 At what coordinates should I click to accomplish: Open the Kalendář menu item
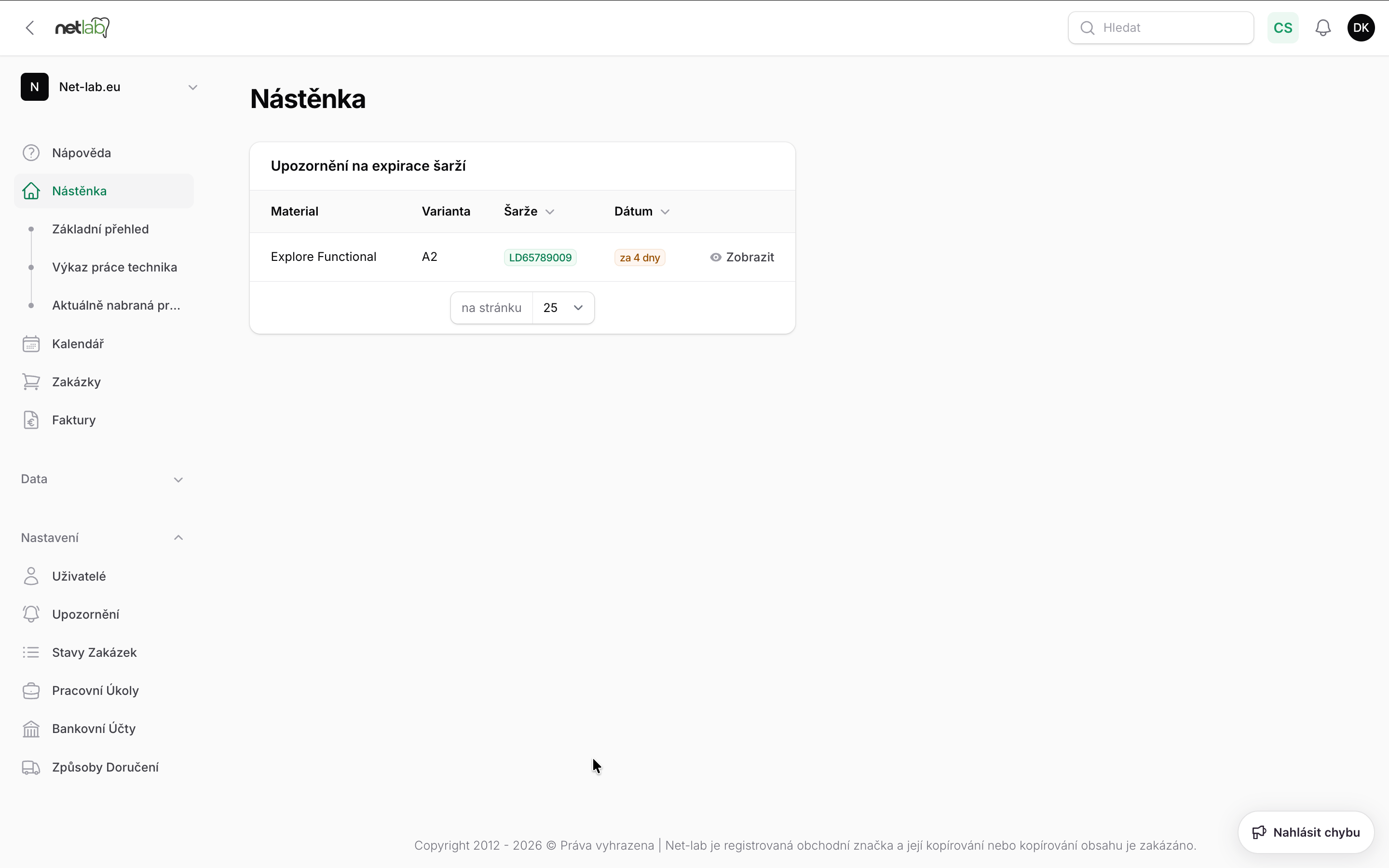pos(104,344)
